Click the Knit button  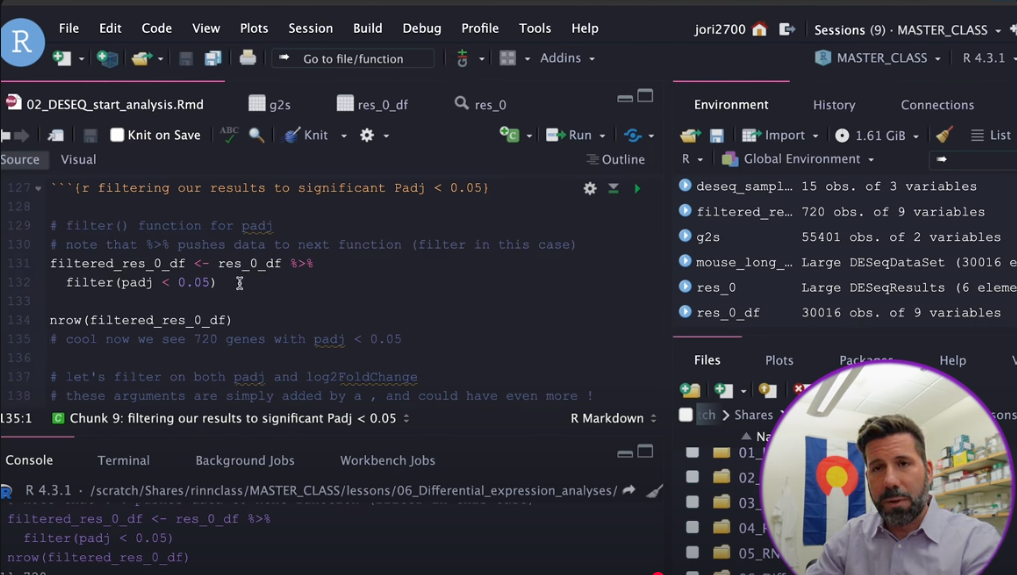(x=307, y=135)
